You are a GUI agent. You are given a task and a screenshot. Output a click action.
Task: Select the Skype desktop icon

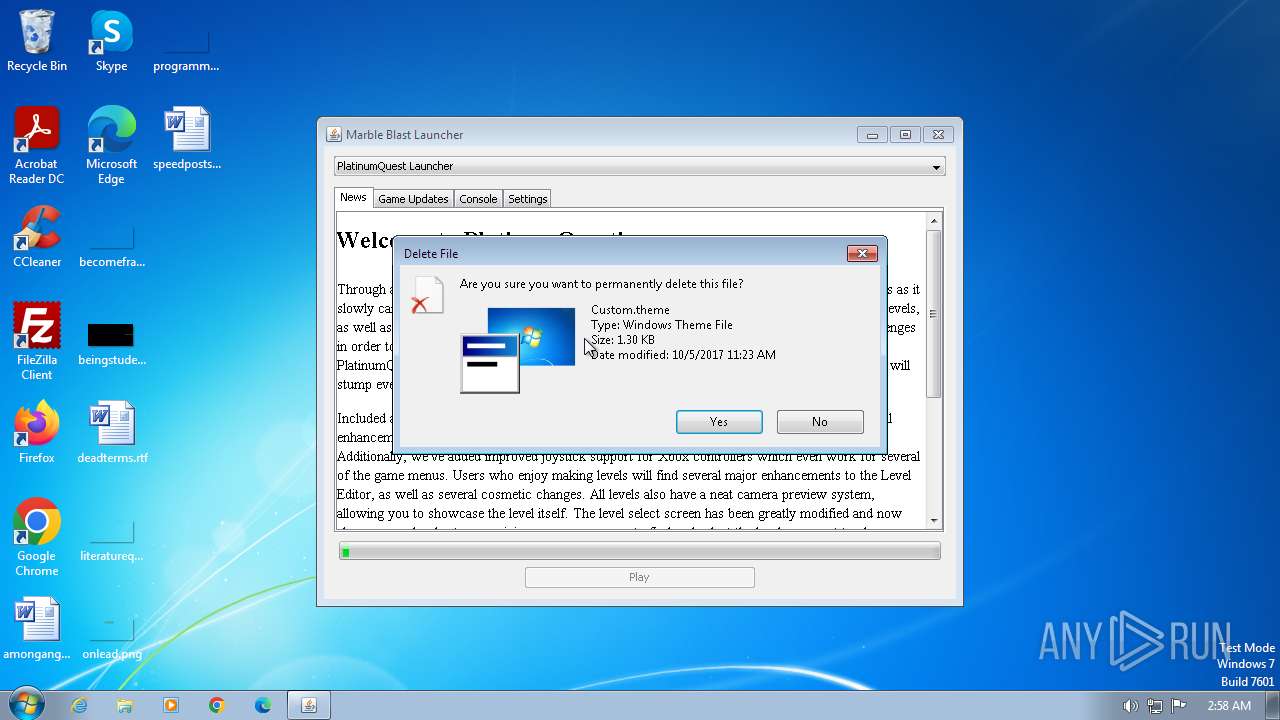pyautogui.click(x=111, y=41)
